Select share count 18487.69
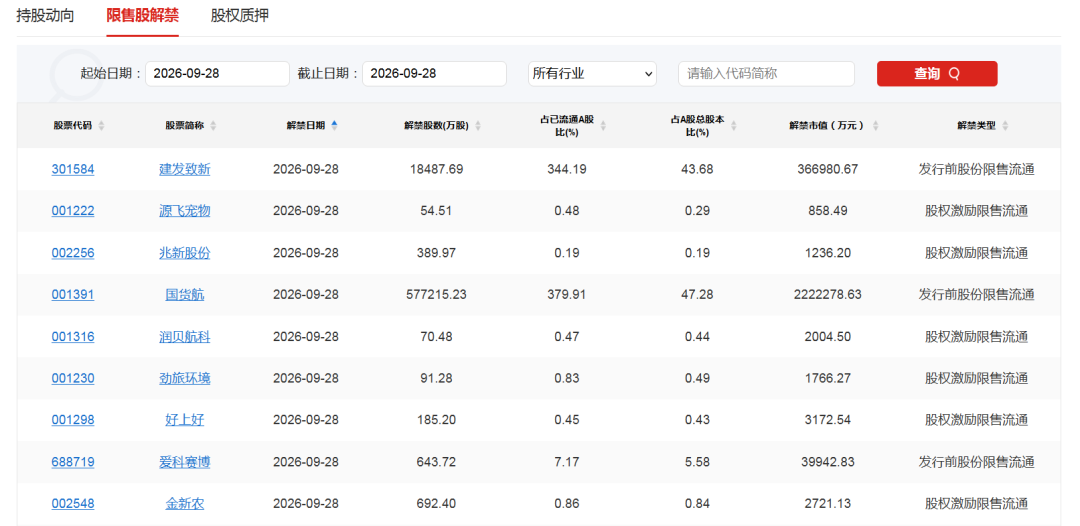The image size is (1080, 526). tap(435, 169)
